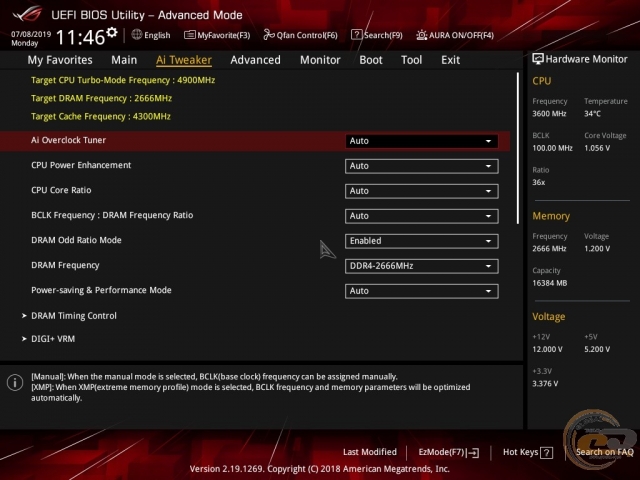The width and height of the screenshot is (640, 480).
Task: Open Search on FAQ
Action: 604,452
